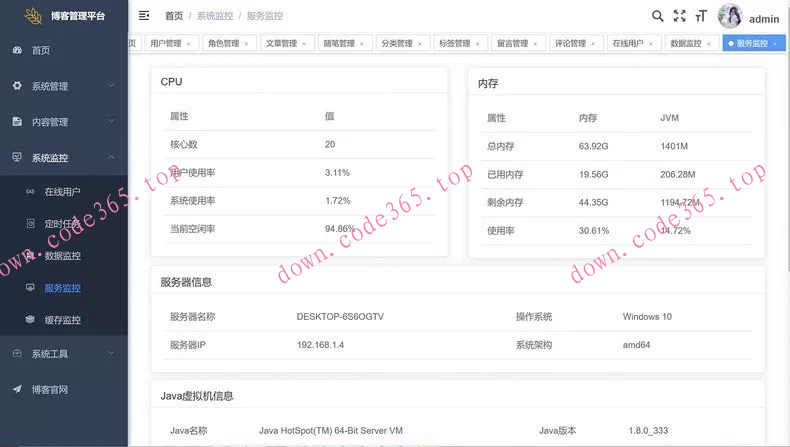Close the 分类管理 tab
790x447 pixels.
click(420, 44)
